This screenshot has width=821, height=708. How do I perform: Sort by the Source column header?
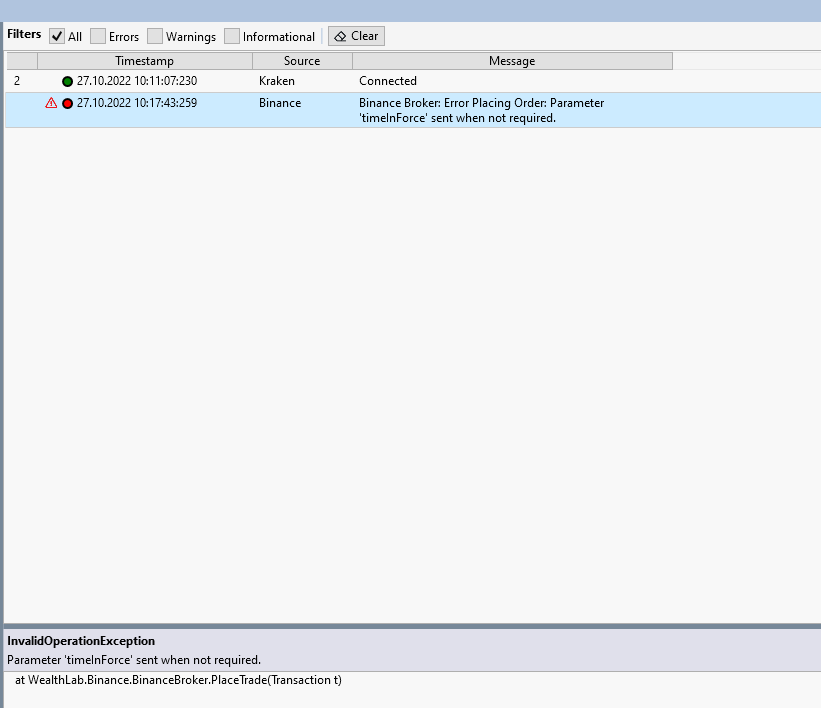302,61
